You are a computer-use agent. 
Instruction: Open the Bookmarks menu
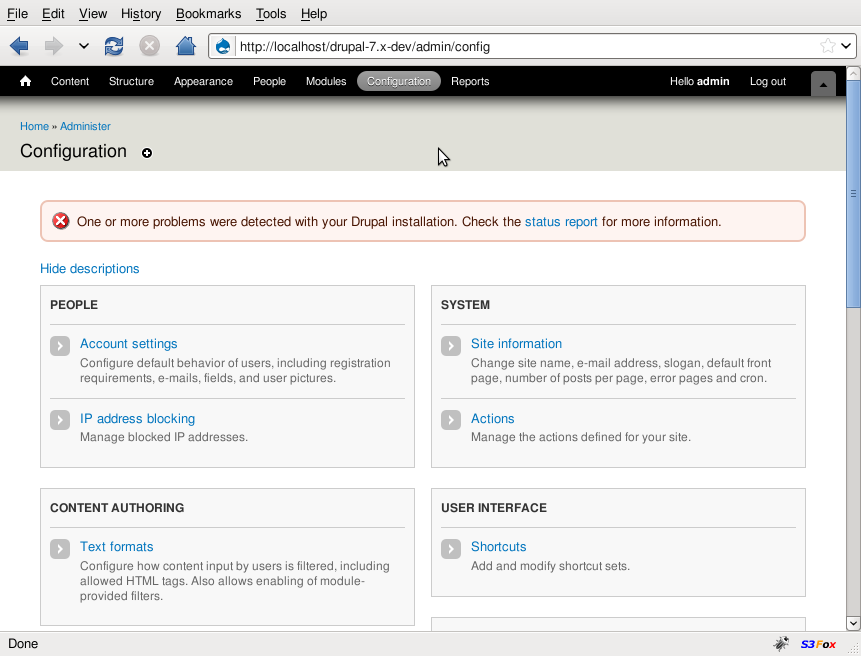208,14
